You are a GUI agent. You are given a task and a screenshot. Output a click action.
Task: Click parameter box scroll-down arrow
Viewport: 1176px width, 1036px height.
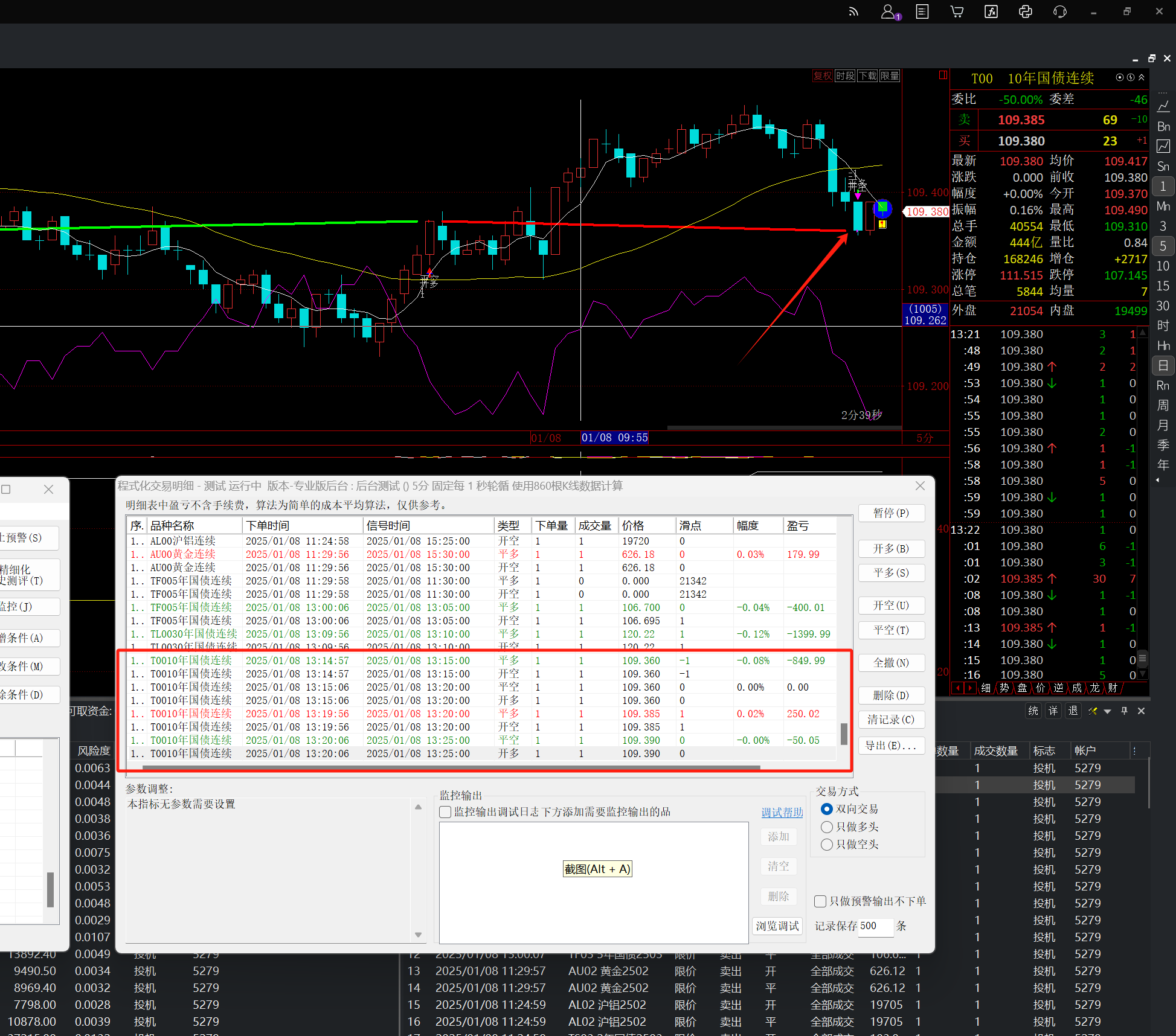(x=418, y=935)
